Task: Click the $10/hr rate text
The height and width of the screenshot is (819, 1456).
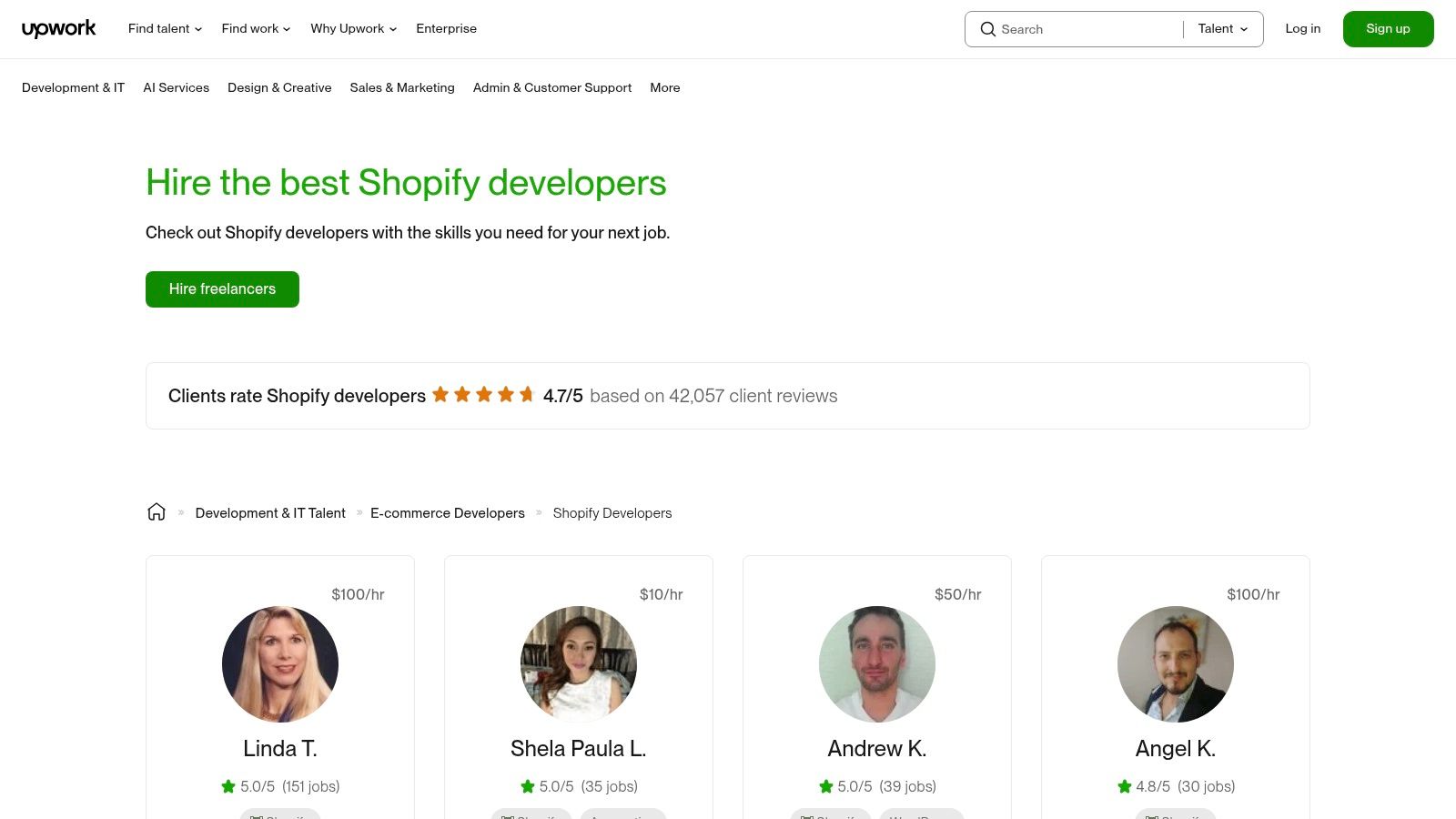Action: tap(662, 594)
